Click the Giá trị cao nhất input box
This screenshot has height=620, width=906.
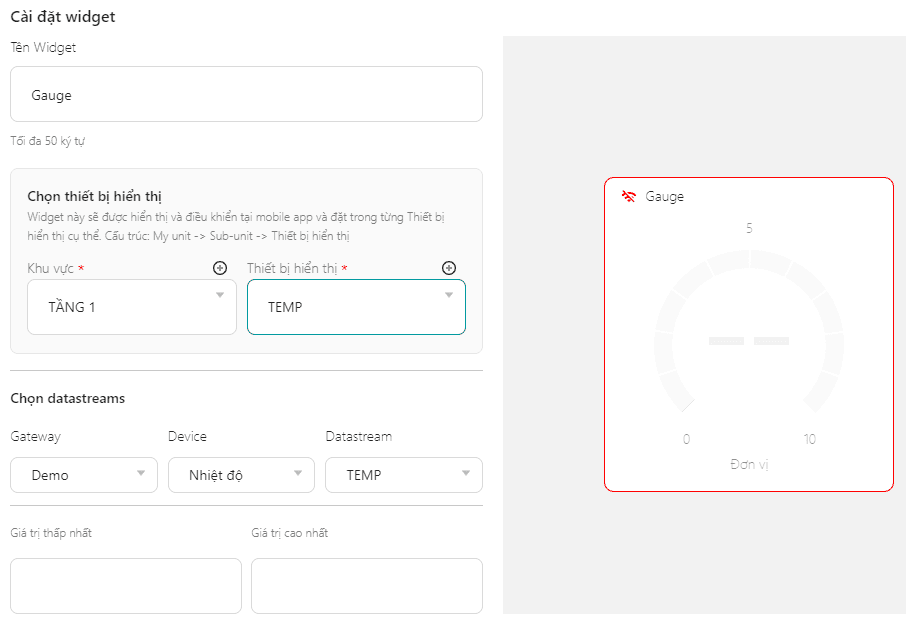[366, 585]
